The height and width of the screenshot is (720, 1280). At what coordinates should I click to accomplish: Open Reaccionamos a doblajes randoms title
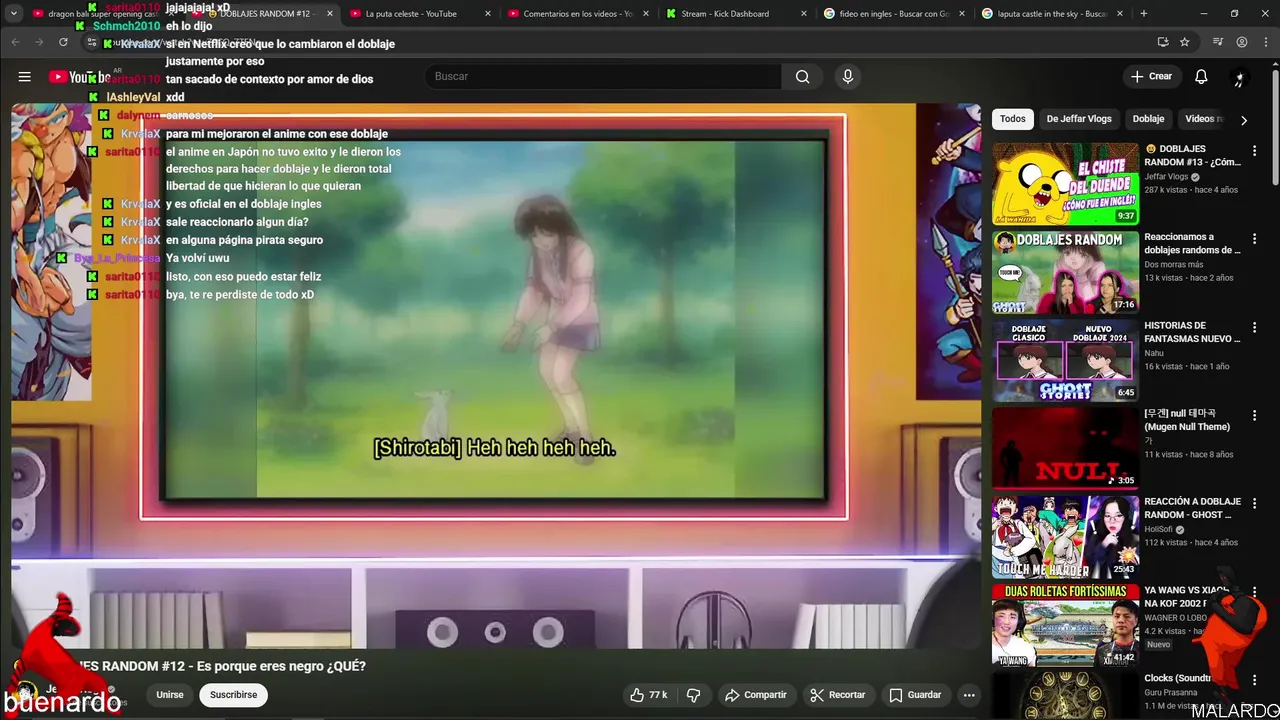pyautogui.click(x=1192, y=244)
